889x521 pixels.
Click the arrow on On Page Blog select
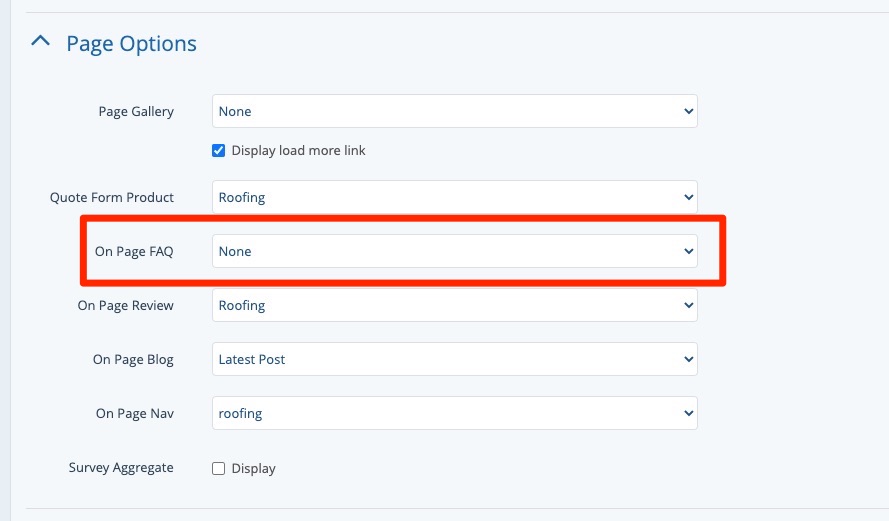pyautogui.click(x=688, y=359)
